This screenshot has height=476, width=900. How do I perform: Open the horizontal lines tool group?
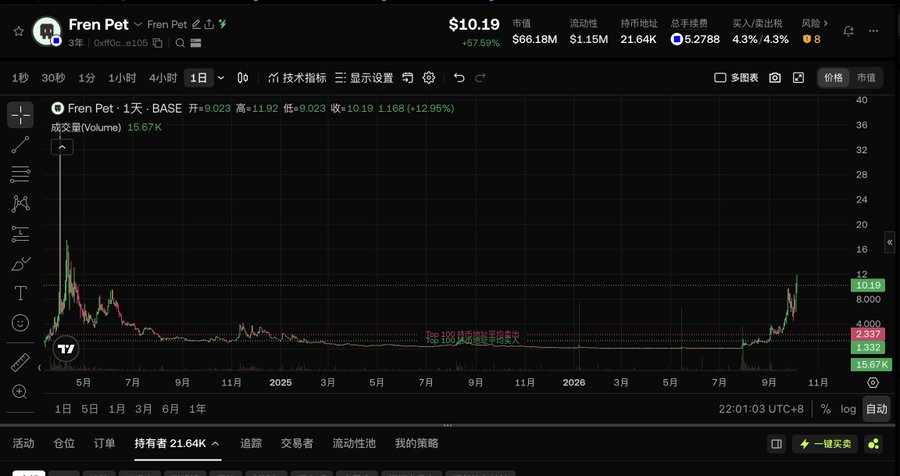click(20, 174)
